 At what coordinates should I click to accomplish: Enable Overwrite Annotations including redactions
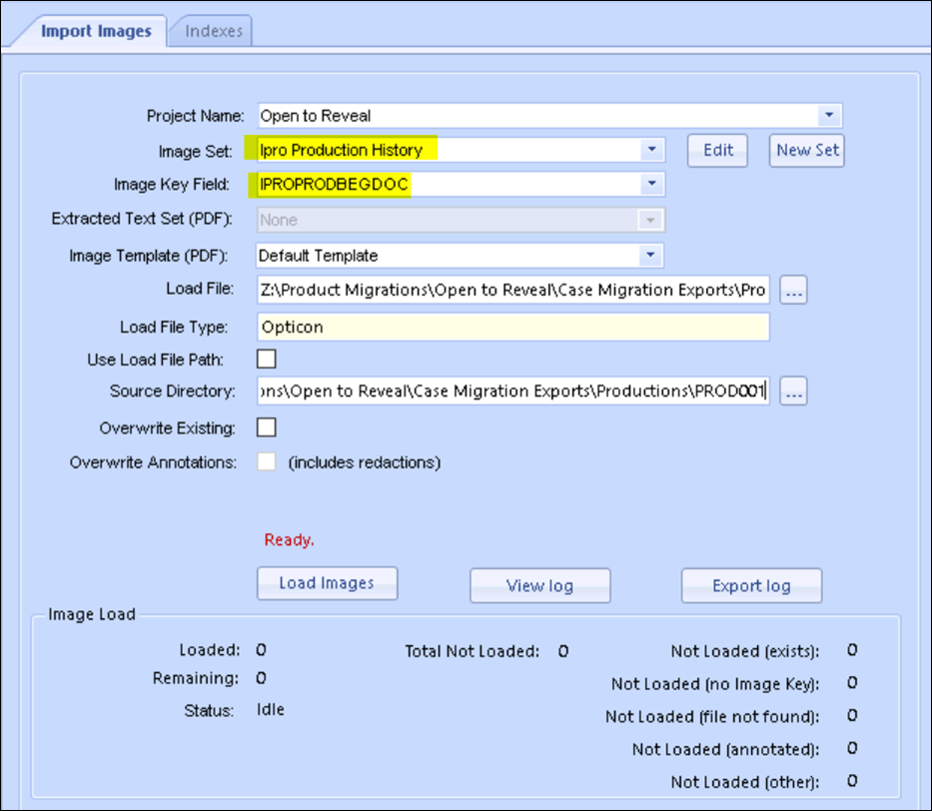click(x=265, y=462)
